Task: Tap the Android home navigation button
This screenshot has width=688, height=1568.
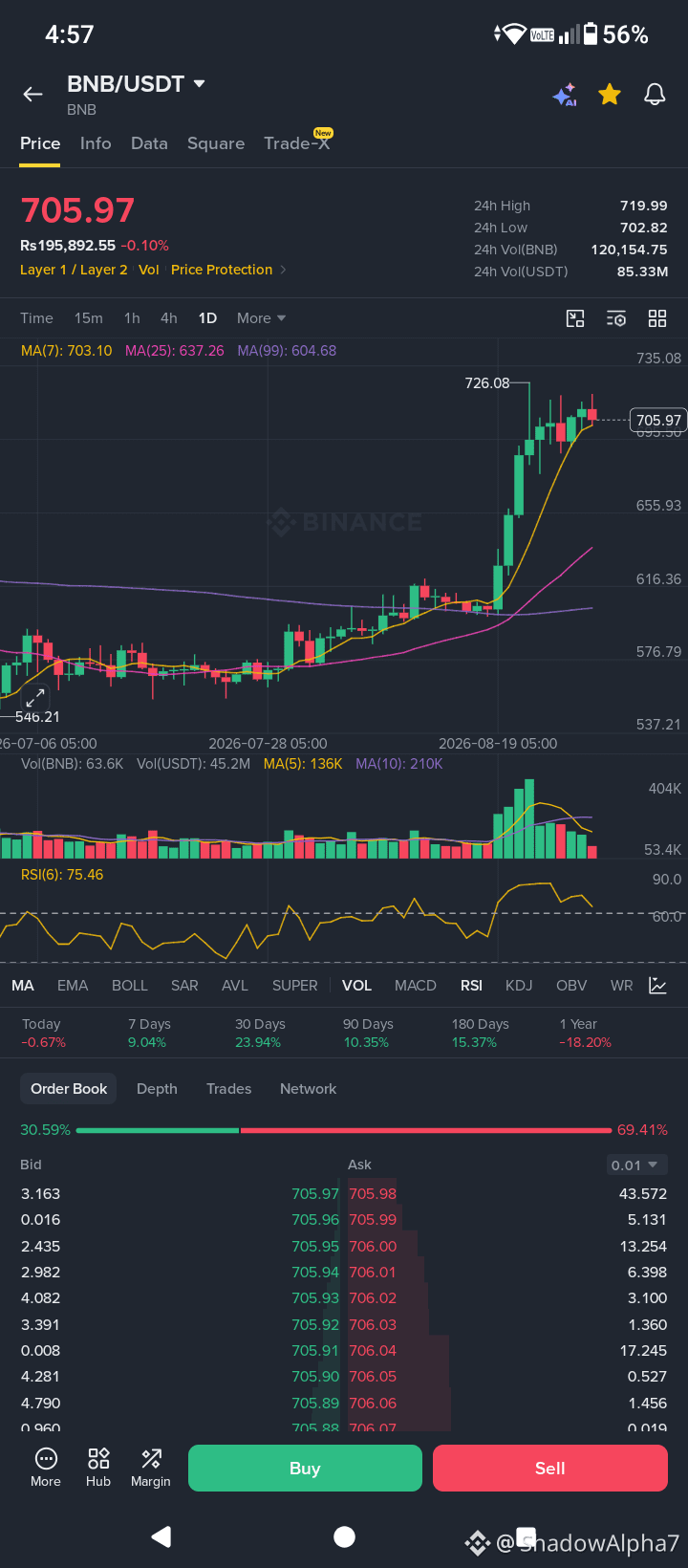Action: tap(344, 1536)
